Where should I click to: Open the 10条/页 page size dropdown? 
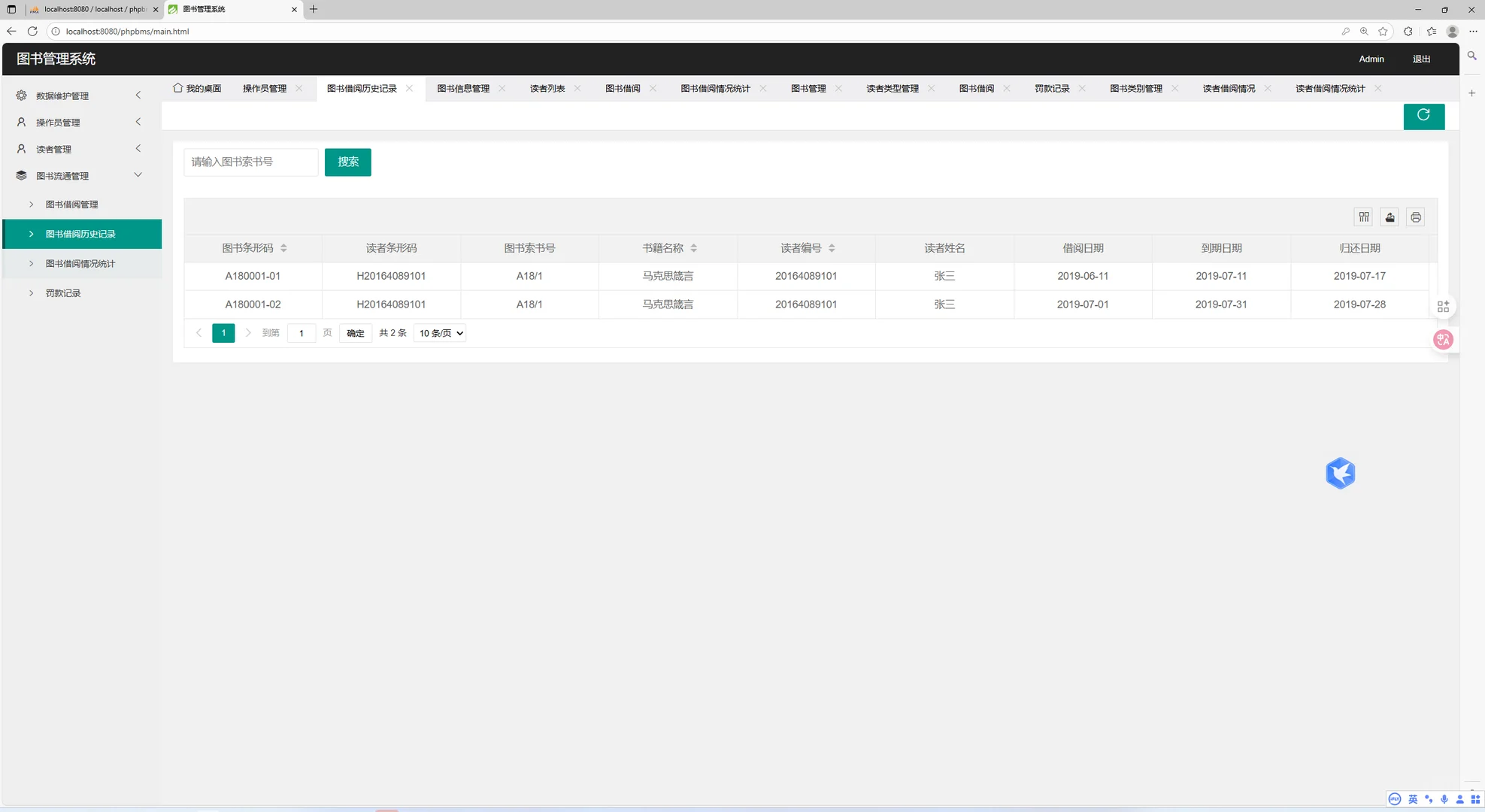coord(439,332)
